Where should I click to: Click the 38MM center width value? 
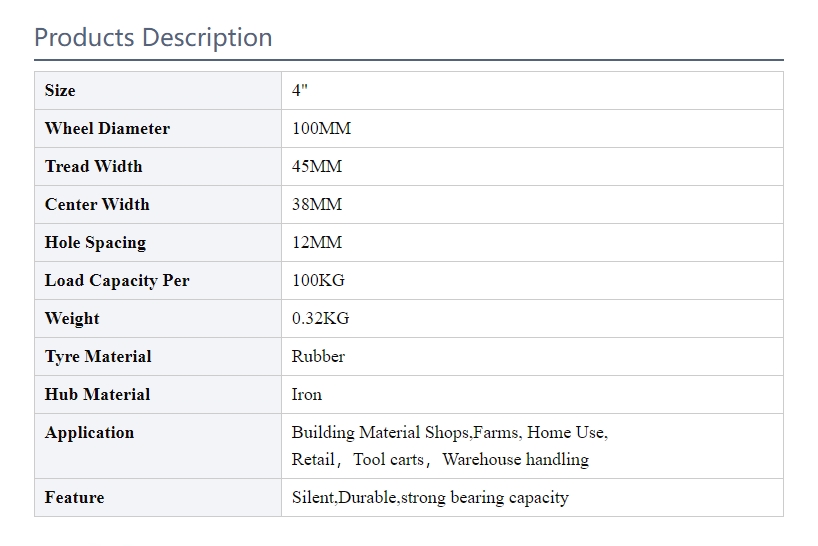[317, 204]
